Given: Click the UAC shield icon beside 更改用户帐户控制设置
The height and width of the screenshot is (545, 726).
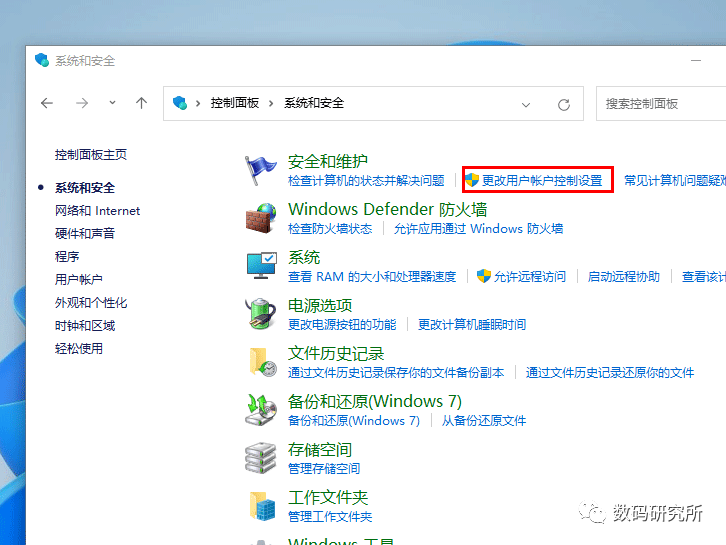Looking at the screenshot, I should tap(472, 180).
